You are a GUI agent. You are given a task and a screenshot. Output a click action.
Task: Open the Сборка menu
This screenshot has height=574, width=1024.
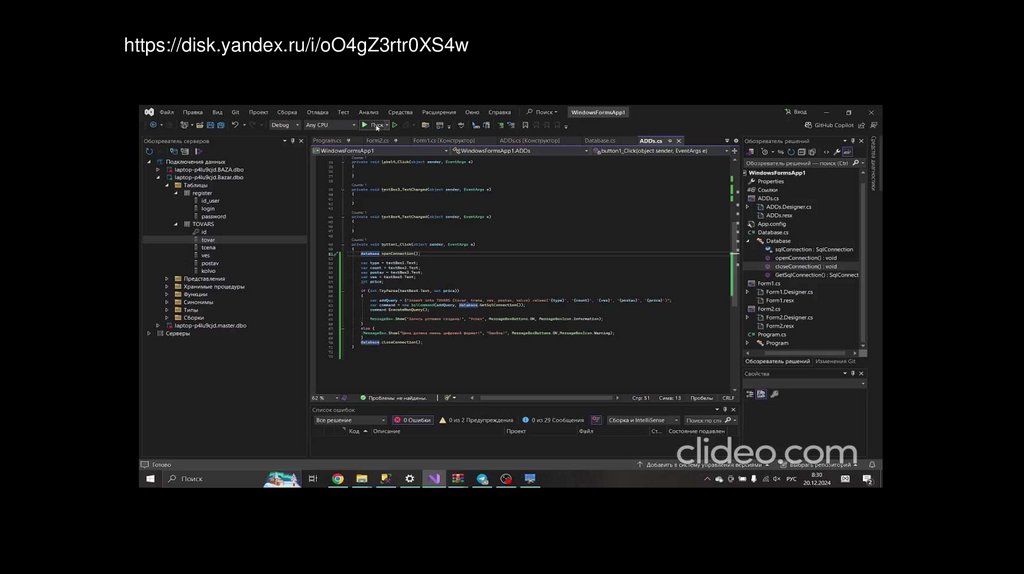tap(287, 112)
